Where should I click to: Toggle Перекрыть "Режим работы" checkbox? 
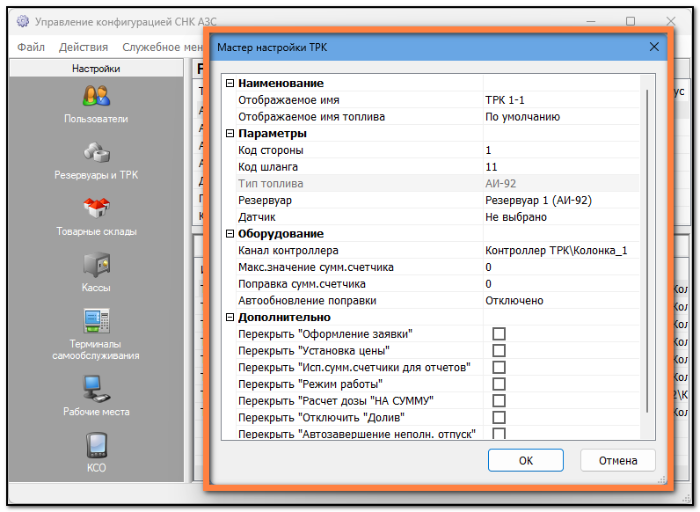click(x=499, y=384)
